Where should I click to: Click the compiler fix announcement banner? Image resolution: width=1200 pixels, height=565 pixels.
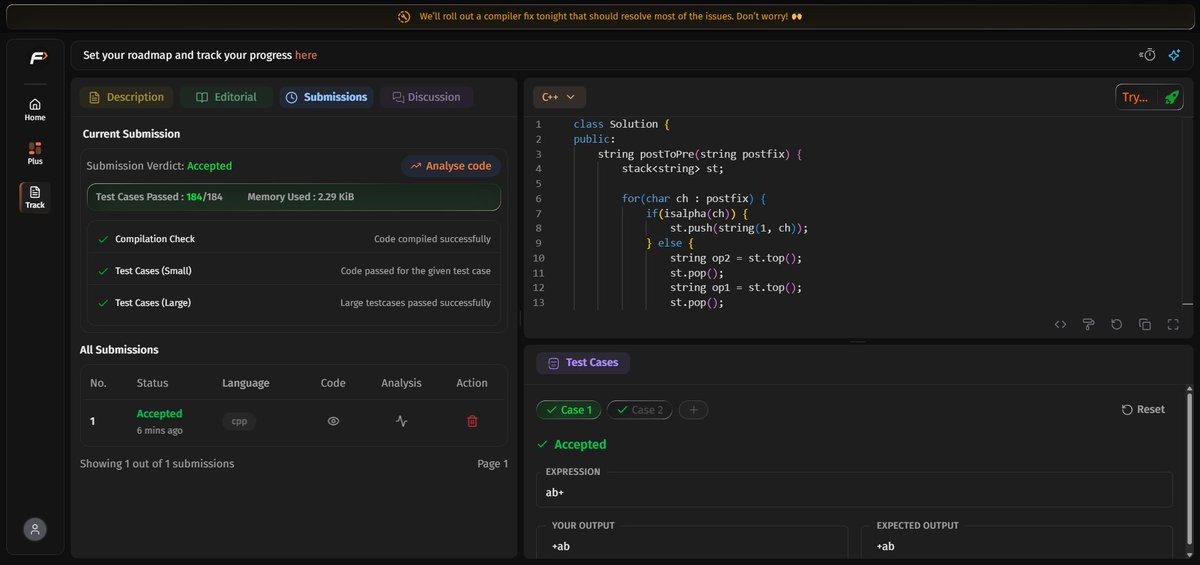(600, 17)
